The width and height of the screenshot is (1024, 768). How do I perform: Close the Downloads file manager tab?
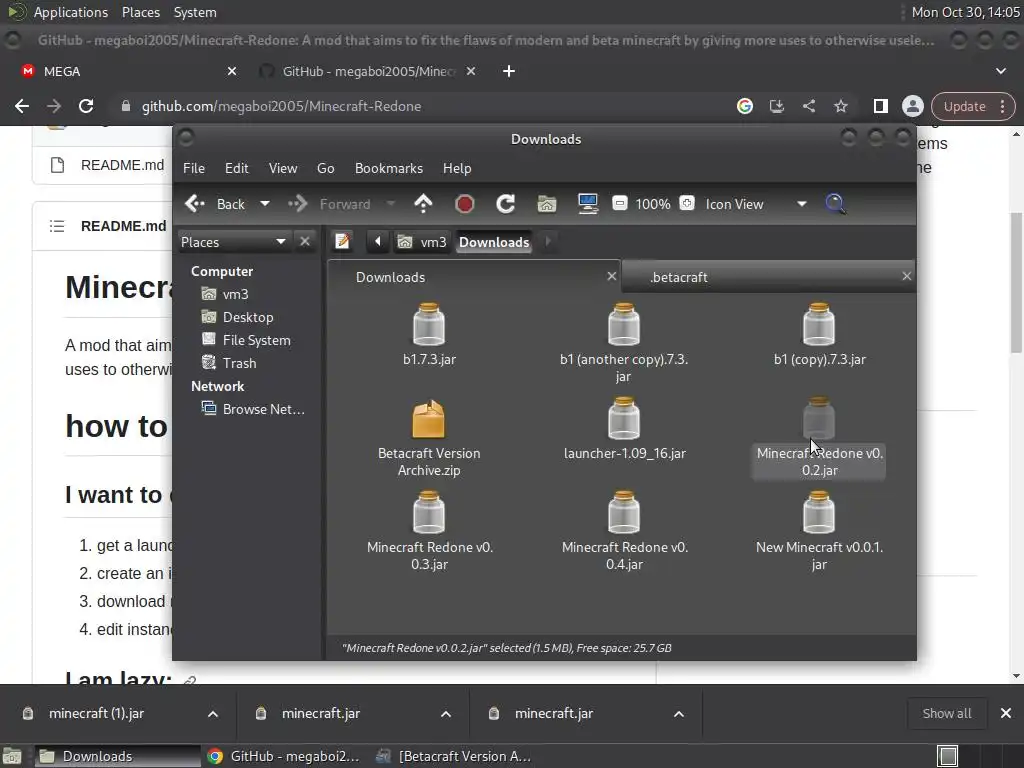[611, 276]
